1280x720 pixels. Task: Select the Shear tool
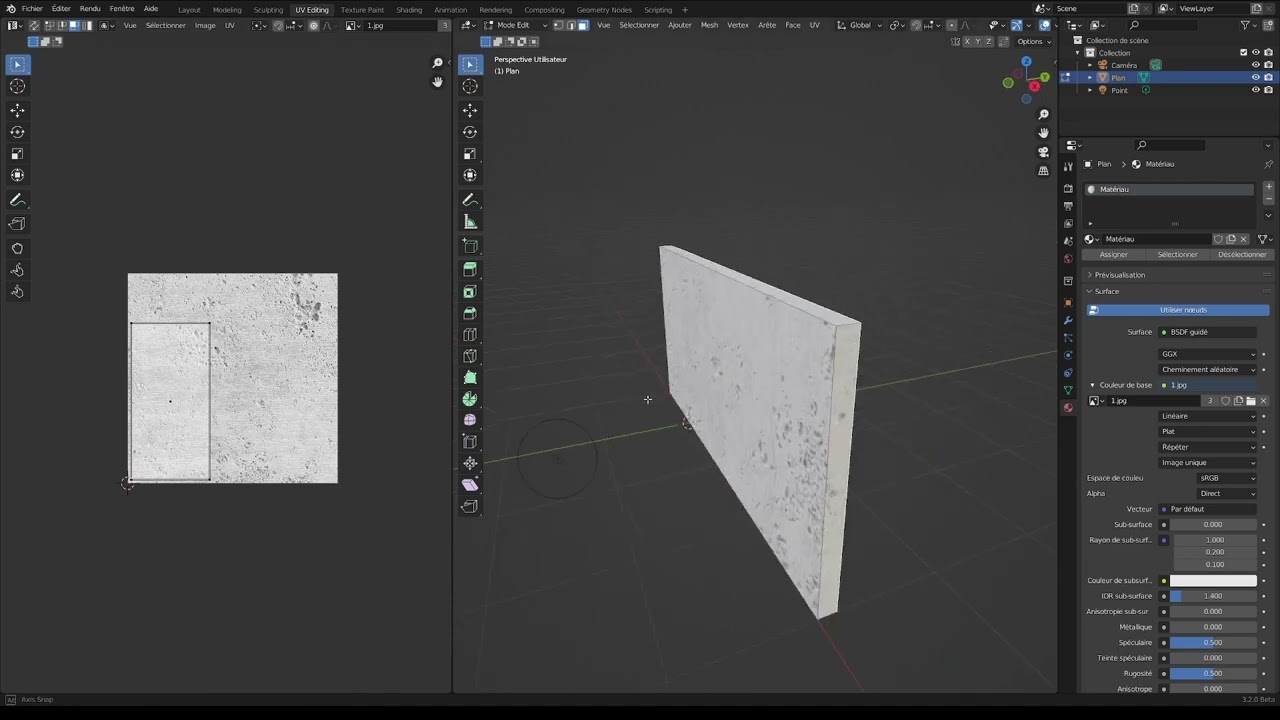click(x=470, y=485)
